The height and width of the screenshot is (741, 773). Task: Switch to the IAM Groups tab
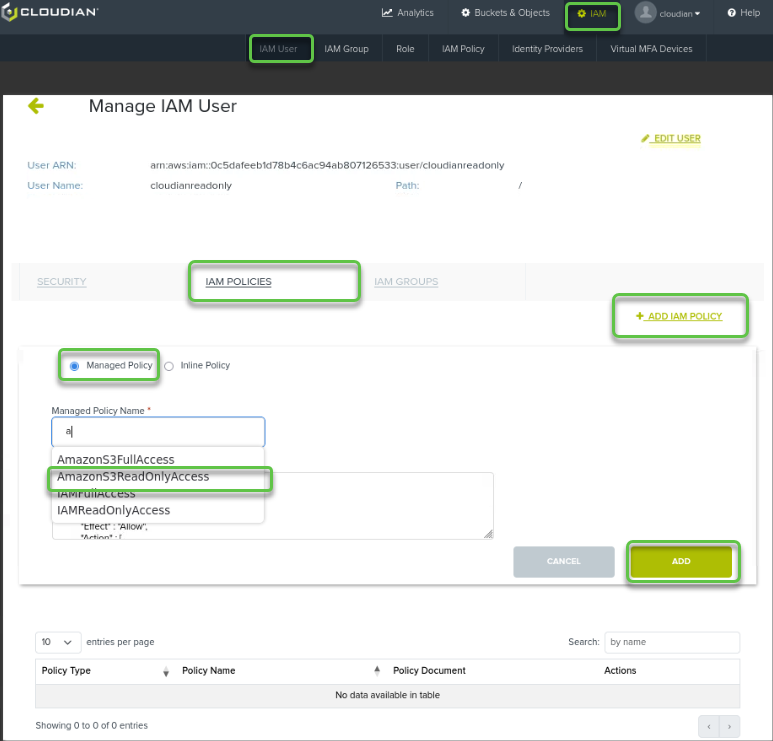[406, 282]
